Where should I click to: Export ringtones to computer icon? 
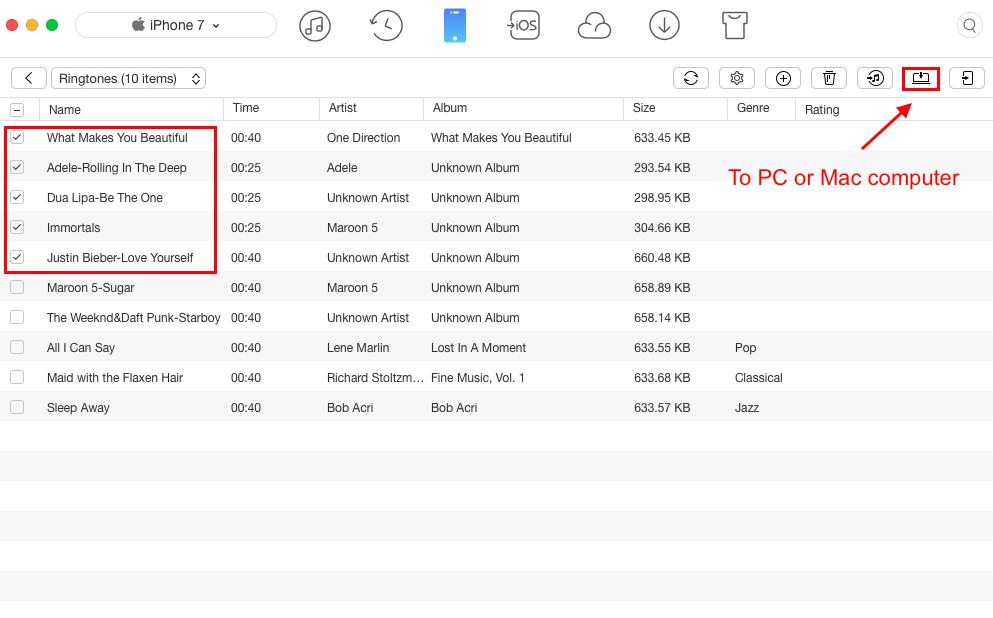click(x=921, y=79)
